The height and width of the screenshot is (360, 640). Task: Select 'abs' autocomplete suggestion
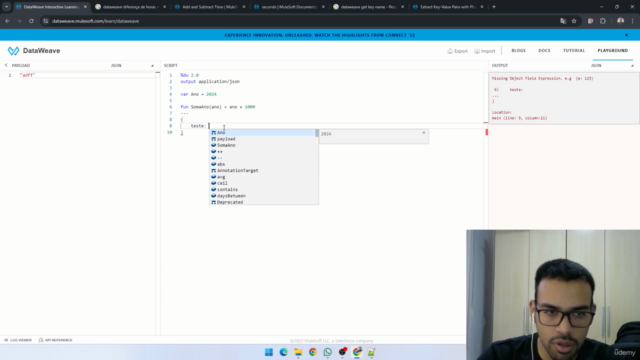[263, 164]
